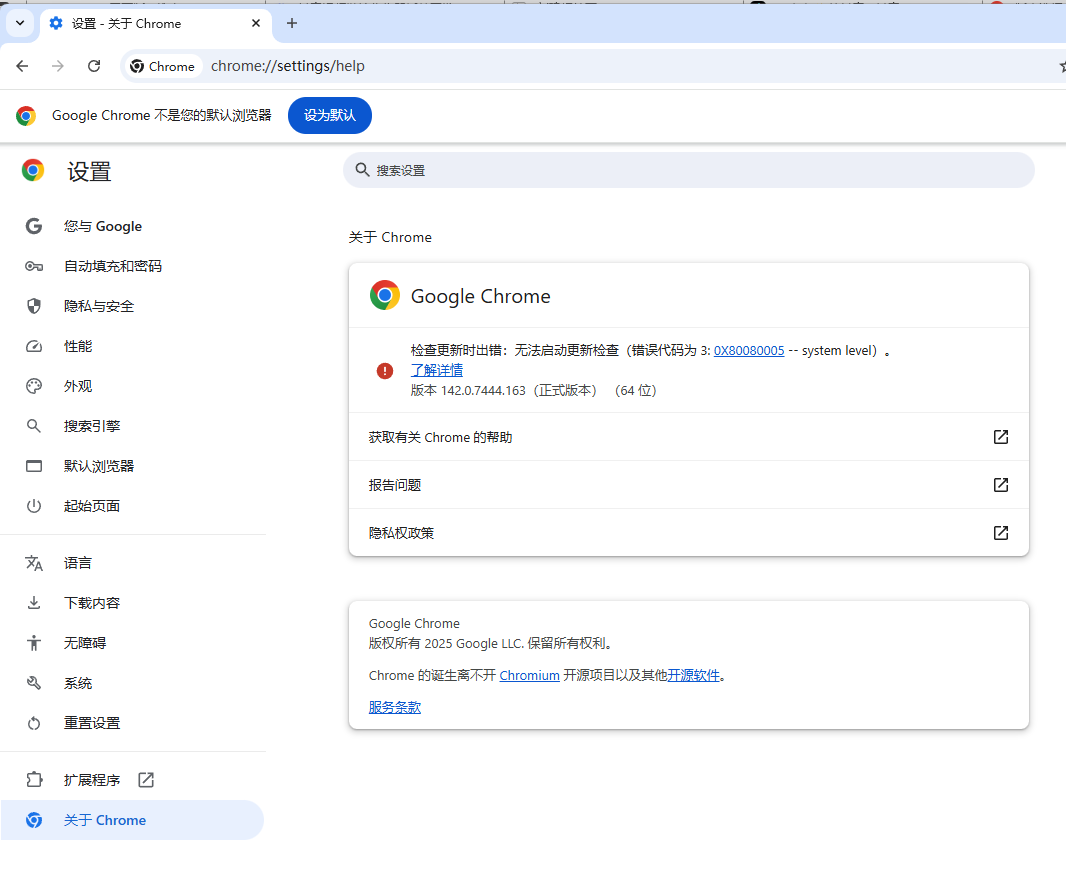Click version text 142.0.7444.163

coord(483,391)
